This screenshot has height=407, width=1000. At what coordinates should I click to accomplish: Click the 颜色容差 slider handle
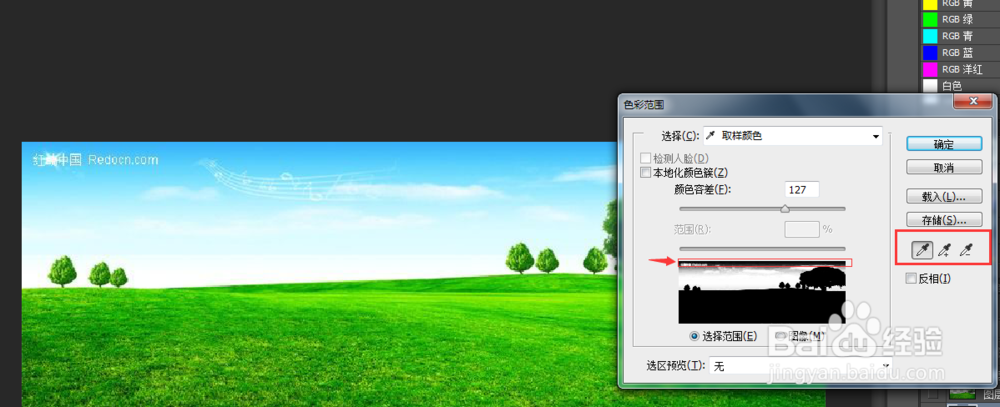coord(785,209)
